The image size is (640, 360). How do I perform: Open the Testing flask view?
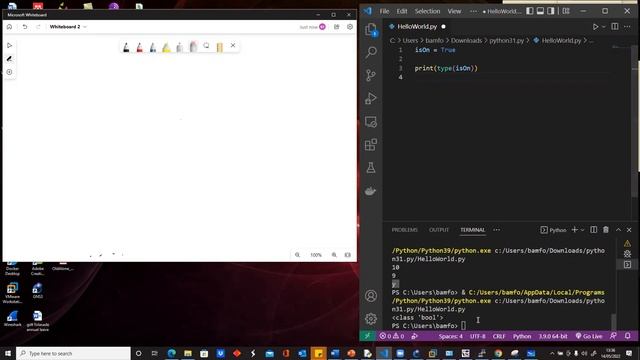pos(371,167)
